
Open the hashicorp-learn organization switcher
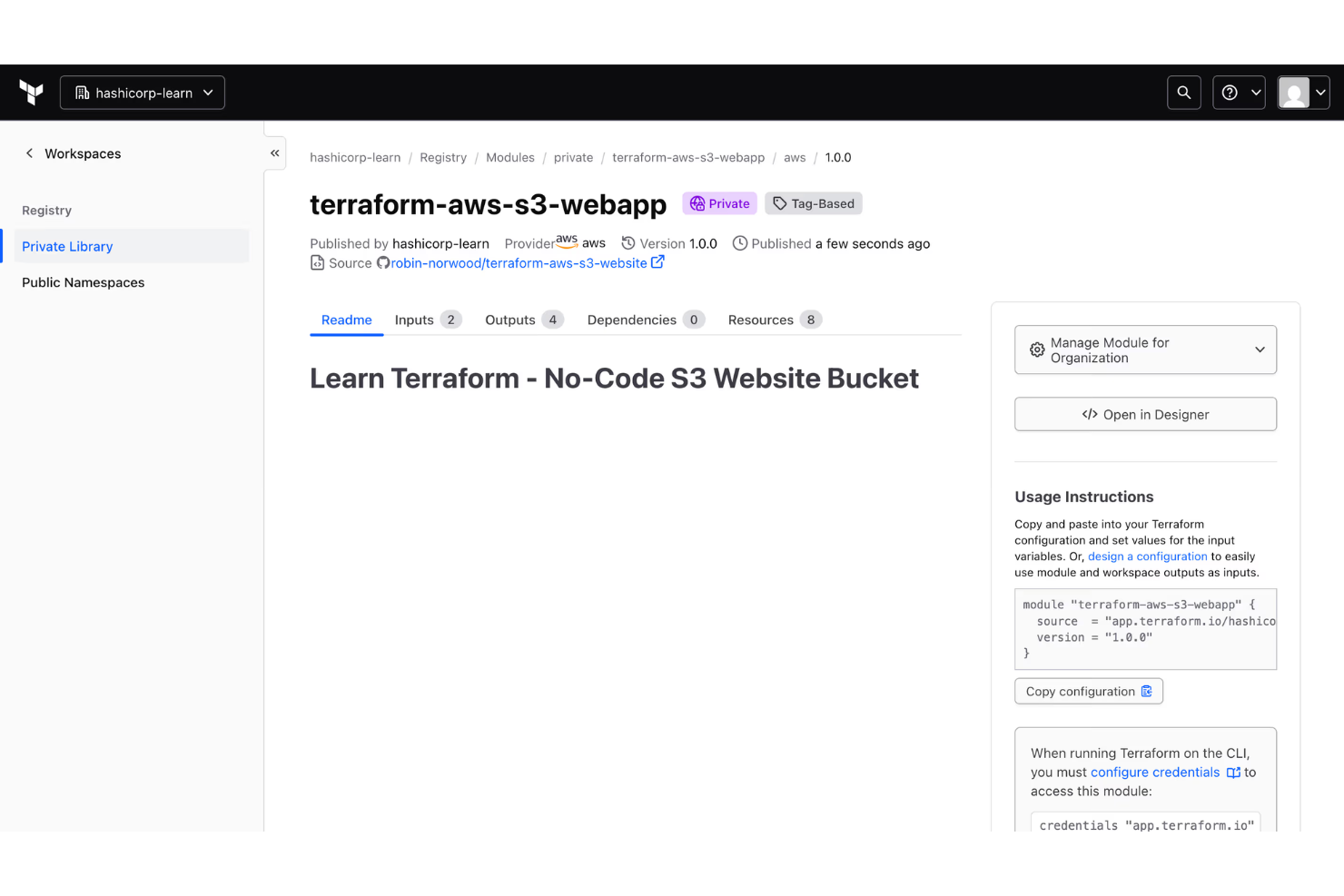(142, 92)
